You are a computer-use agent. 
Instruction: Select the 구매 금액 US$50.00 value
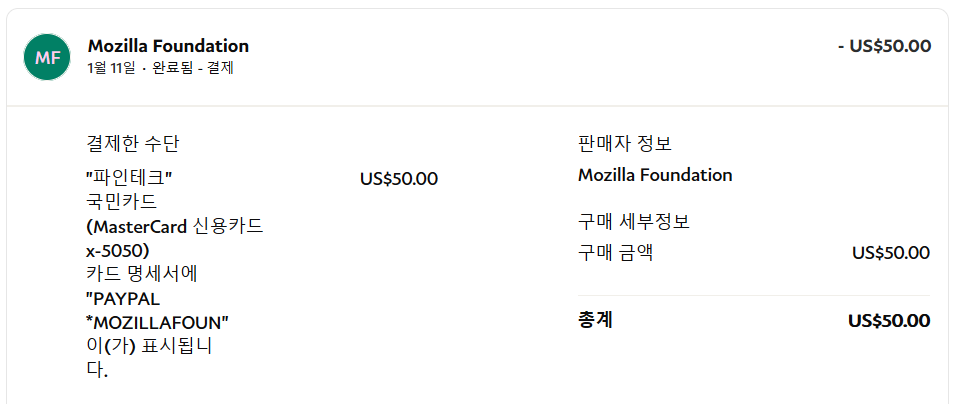[x=891, y=253]
